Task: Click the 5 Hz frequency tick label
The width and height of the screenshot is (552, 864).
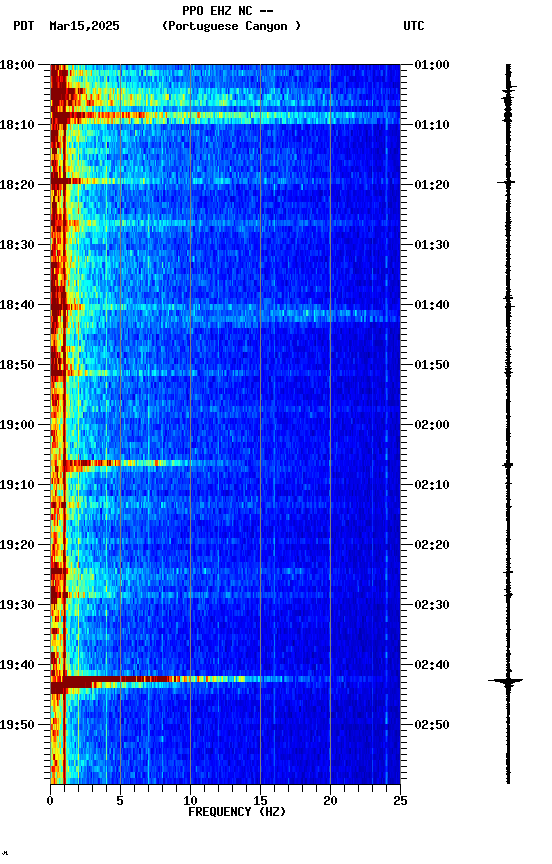Action: click(x=120, y=801)
